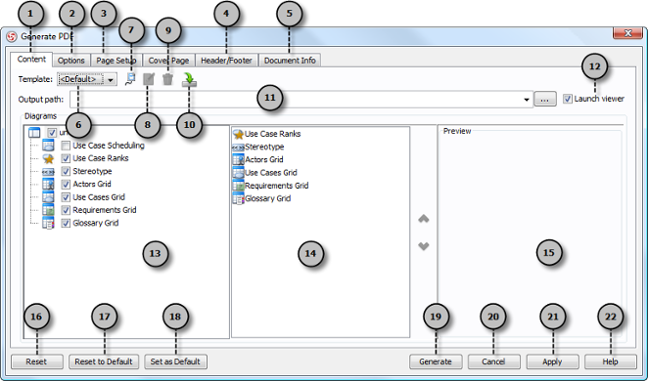Select Stereotype in the selected diagrams list
The image size is (648, 381).
point(264,147)
